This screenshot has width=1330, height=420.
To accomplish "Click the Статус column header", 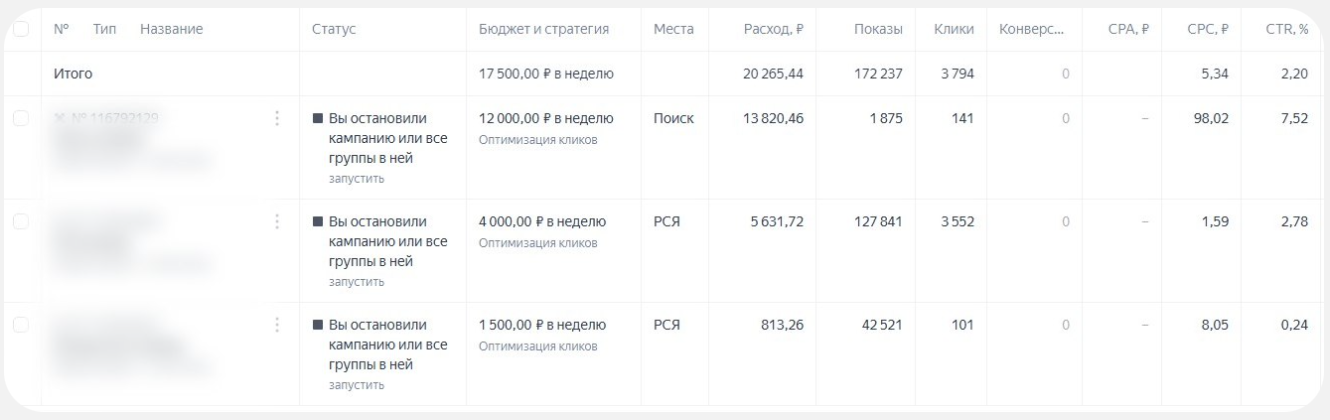I will [x=334, y=30].
